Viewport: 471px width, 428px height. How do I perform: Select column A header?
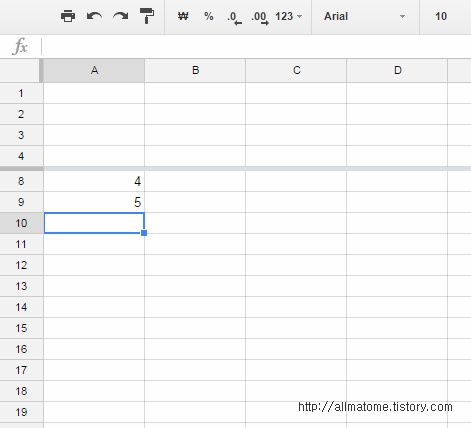pos(94,70)
